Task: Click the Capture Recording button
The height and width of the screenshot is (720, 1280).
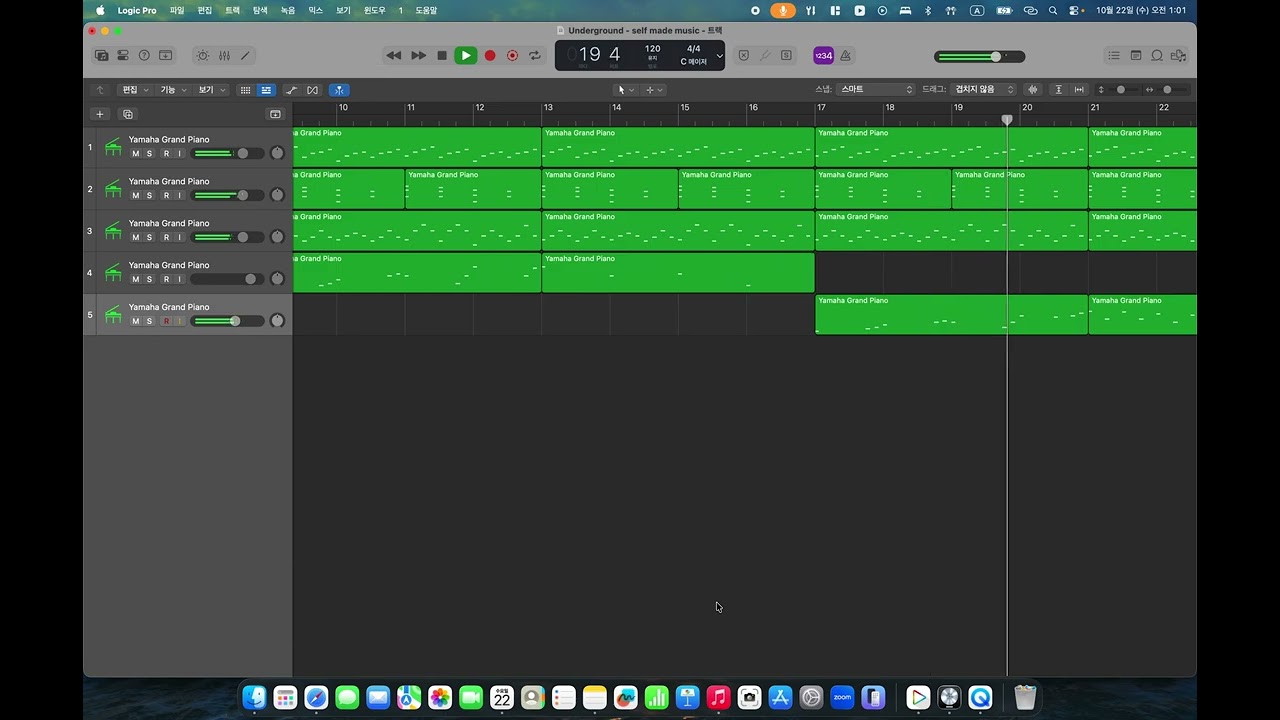Action: (x=512, y=56)
